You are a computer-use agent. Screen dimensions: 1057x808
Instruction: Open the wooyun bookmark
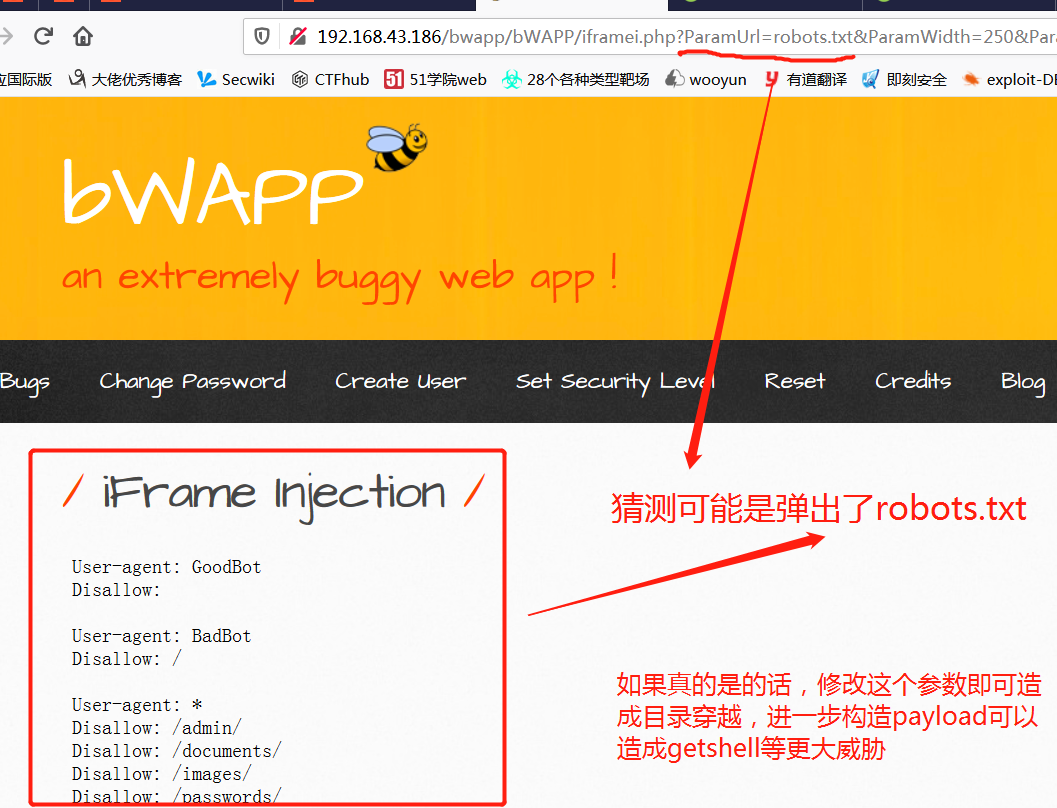[x=706, y=79]
